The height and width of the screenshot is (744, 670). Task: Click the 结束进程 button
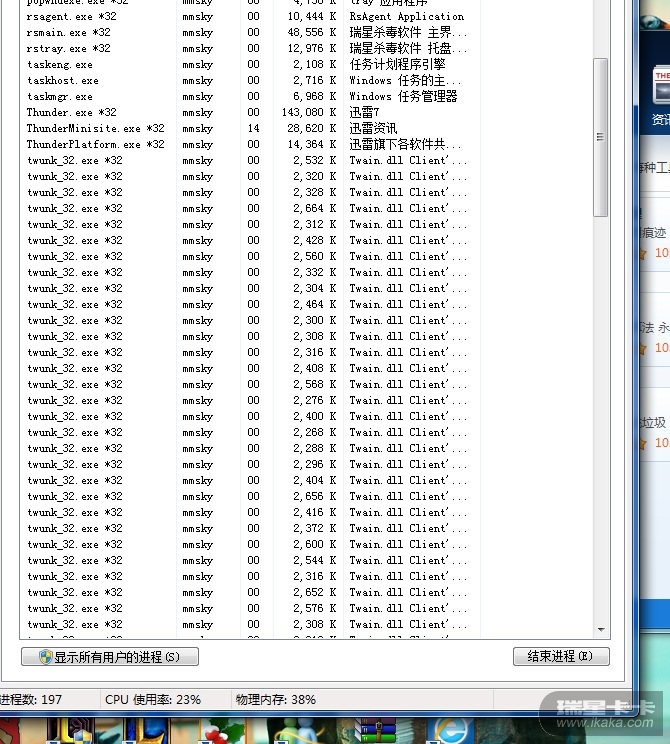click(x=561, y=656)
